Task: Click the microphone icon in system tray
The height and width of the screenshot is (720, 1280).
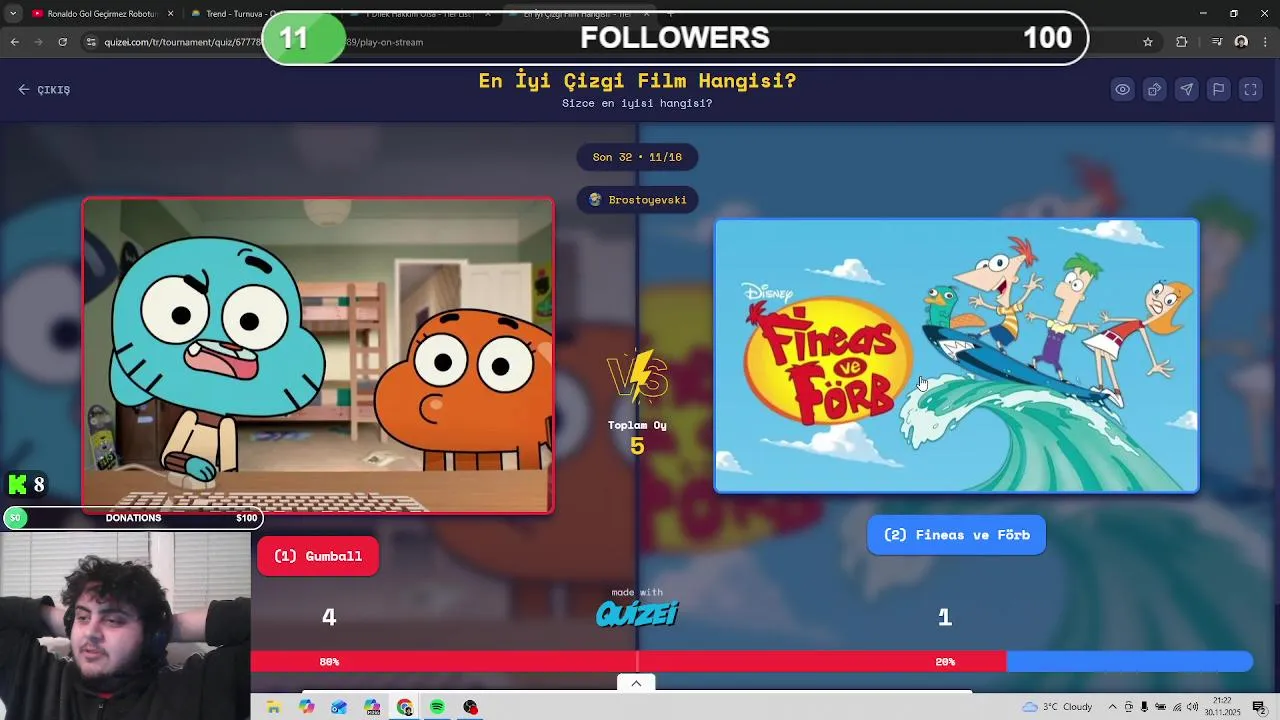Action: (1144, 707)
